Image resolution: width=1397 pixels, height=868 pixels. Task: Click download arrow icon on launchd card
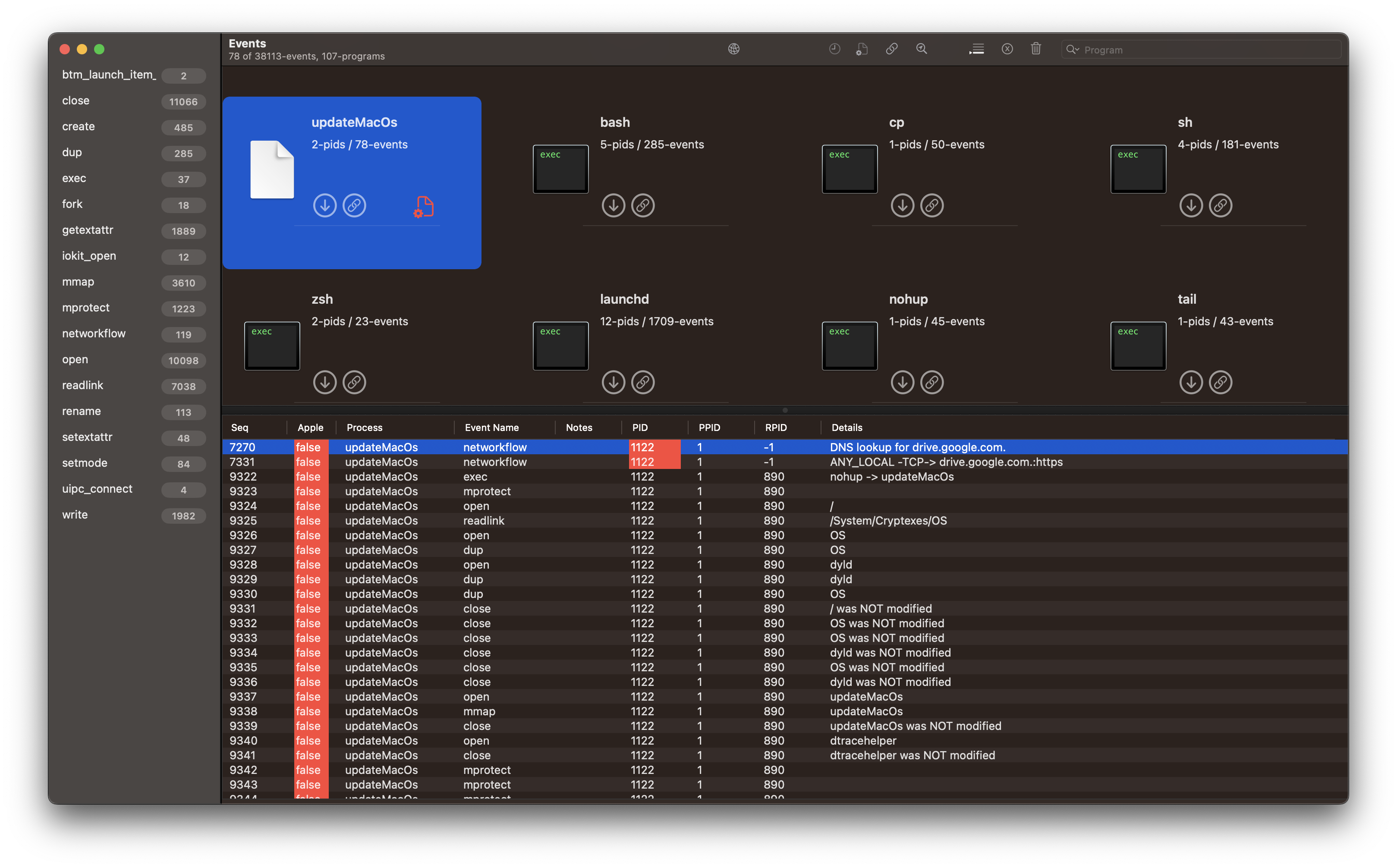tap(614, 382)
